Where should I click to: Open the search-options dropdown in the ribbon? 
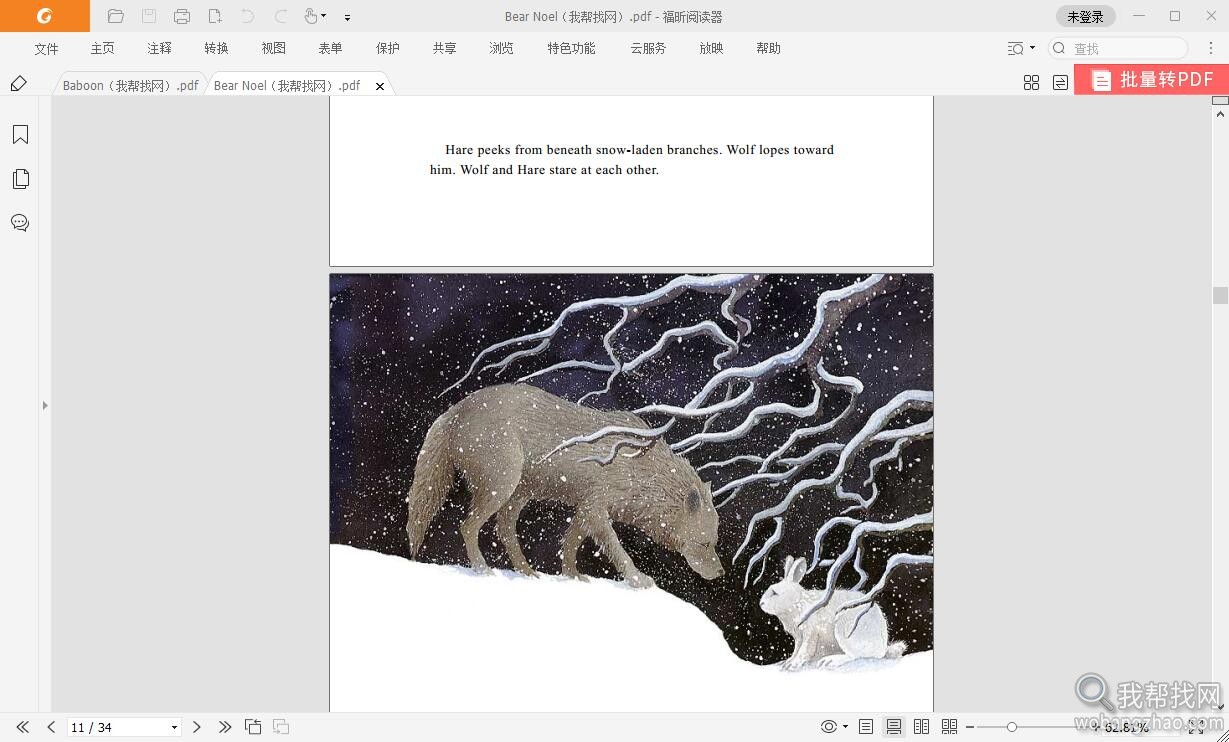pos(1021,48)
